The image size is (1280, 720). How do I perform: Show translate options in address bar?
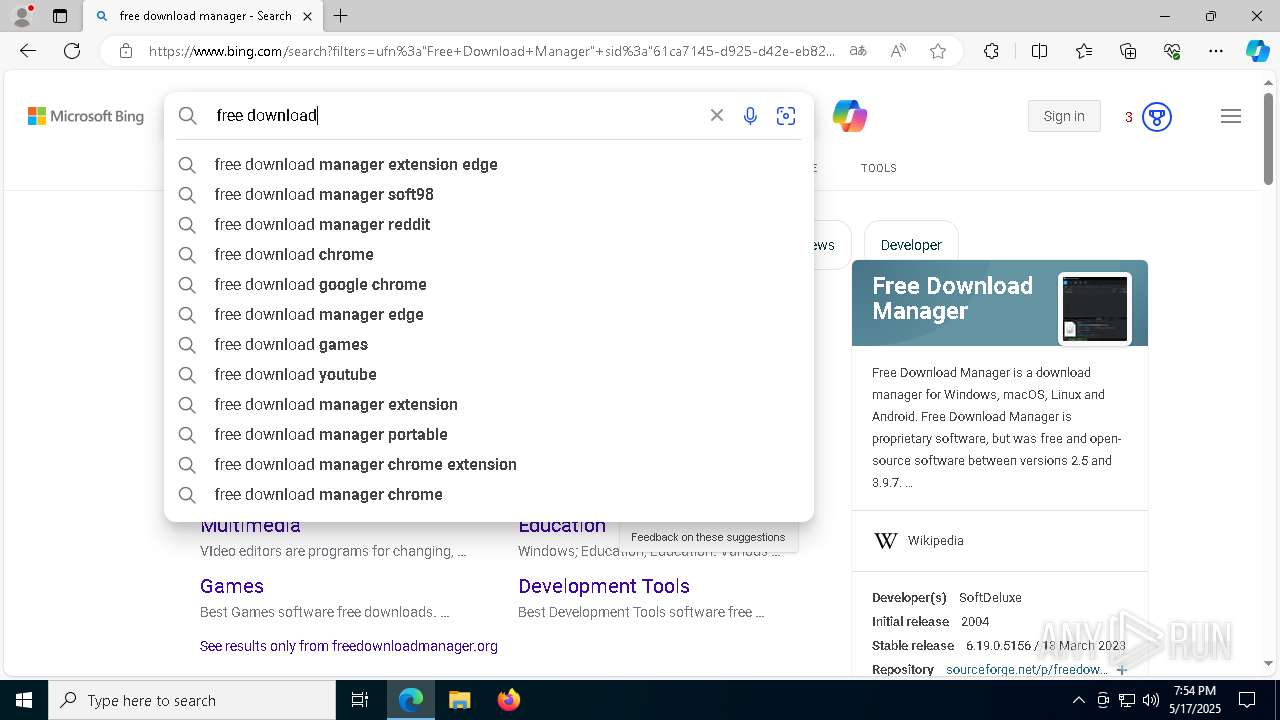(x=857, y=51)
